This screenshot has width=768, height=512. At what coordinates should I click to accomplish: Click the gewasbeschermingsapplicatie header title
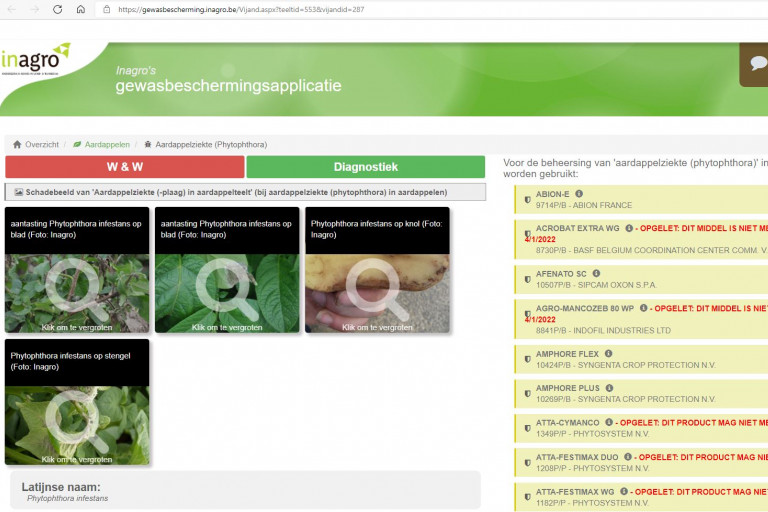[x=229, y=86]
